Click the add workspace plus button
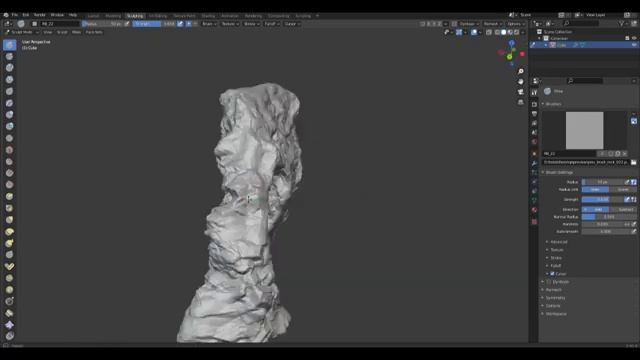The image size is (640, 360). 318,16
